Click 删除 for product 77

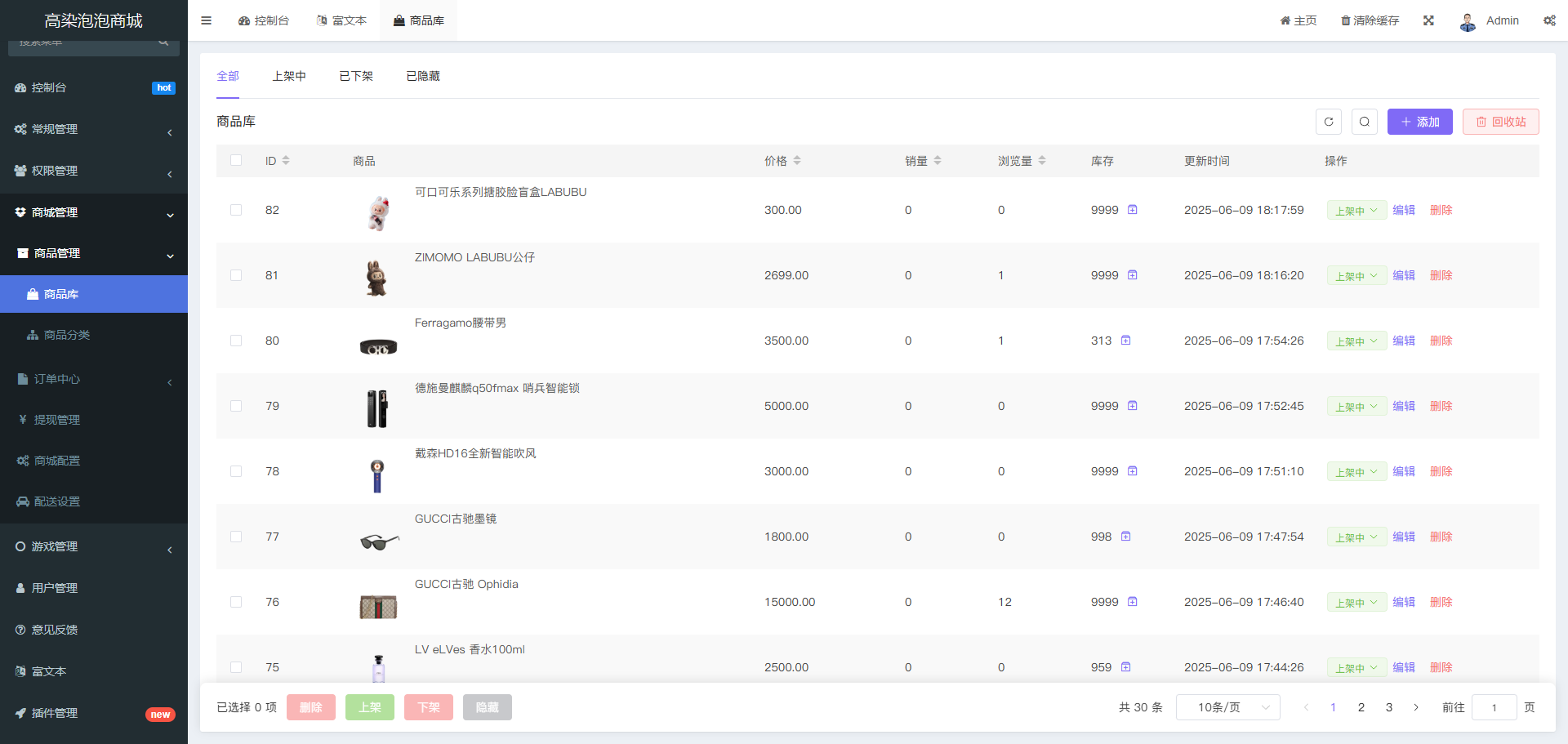pos(1441,537)
